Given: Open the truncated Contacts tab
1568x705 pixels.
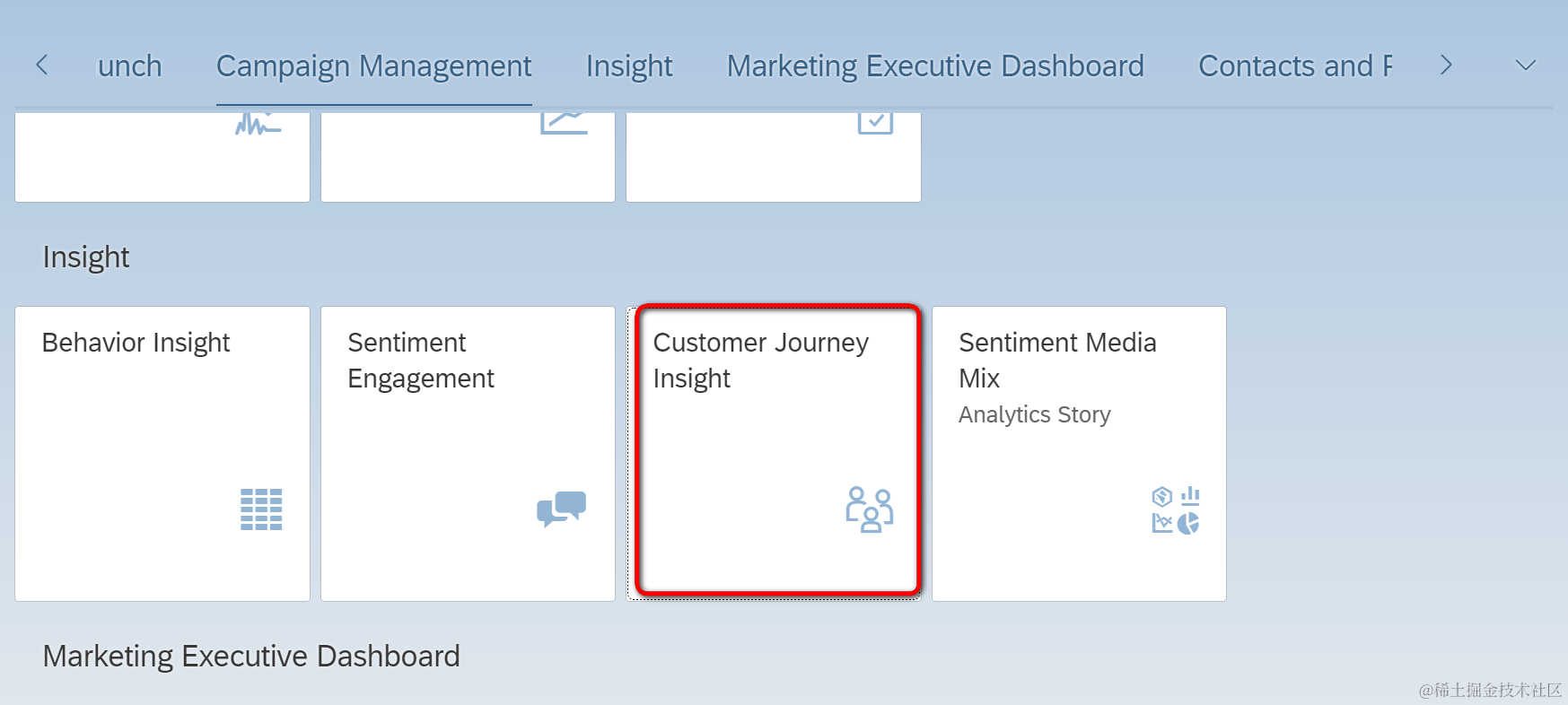Looking at the screenshot, I should (x=1294, y=66).
